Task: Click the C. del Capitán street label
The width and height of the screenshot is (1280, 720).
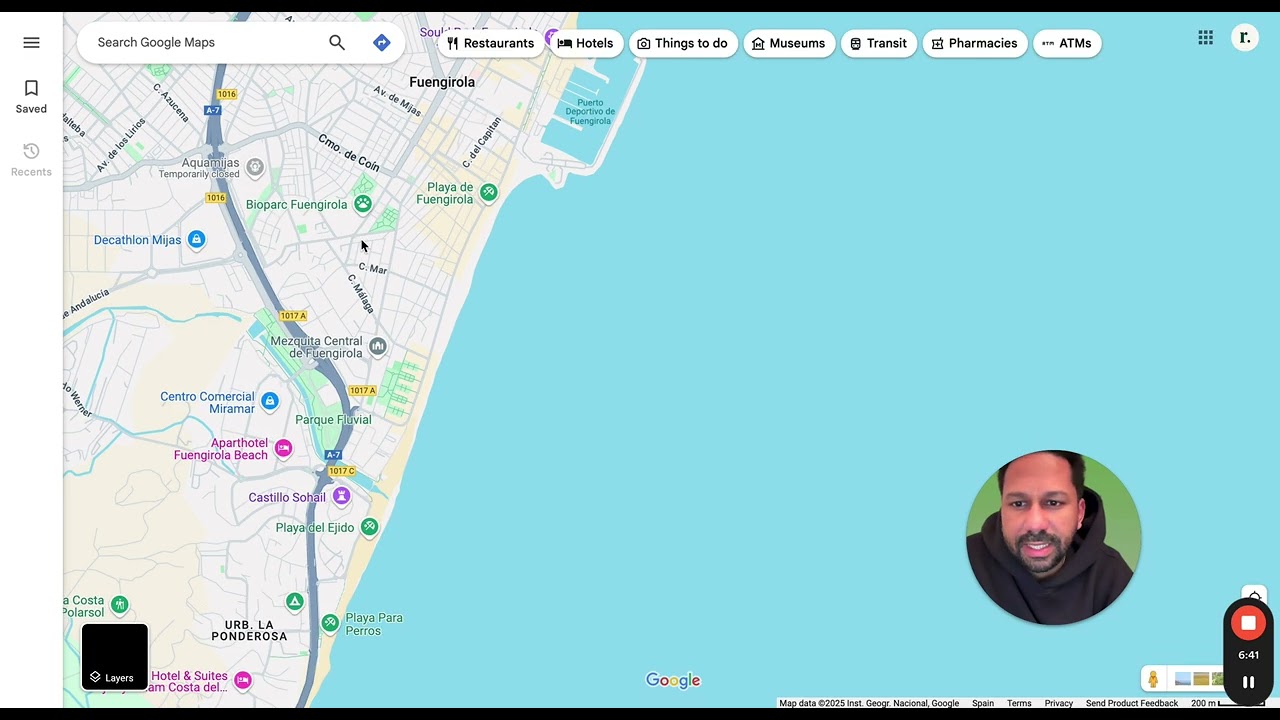Action: coord(481,142)
